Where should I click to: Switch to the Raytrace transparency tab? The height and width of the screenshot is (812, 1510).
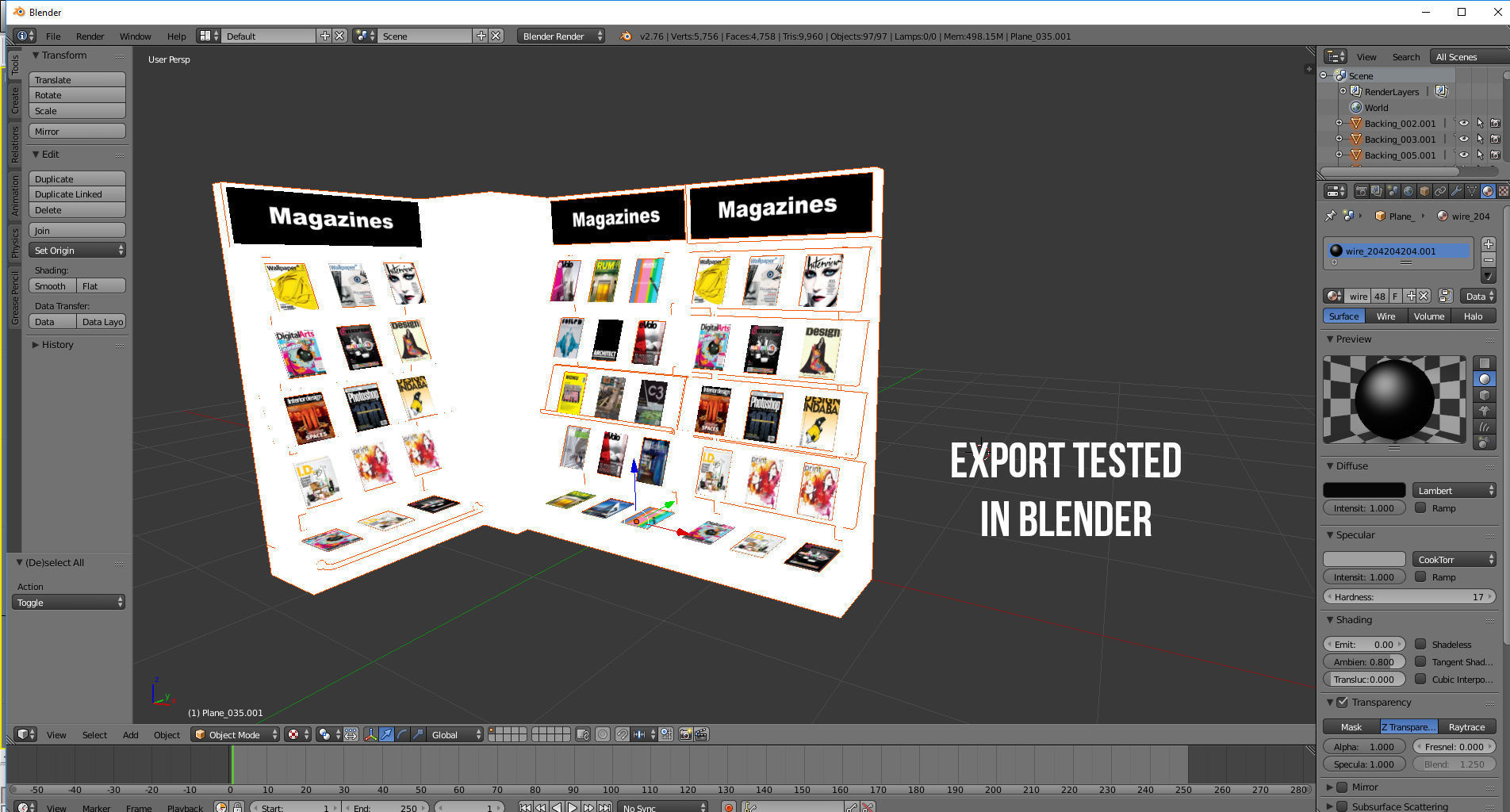(1467, 726)
